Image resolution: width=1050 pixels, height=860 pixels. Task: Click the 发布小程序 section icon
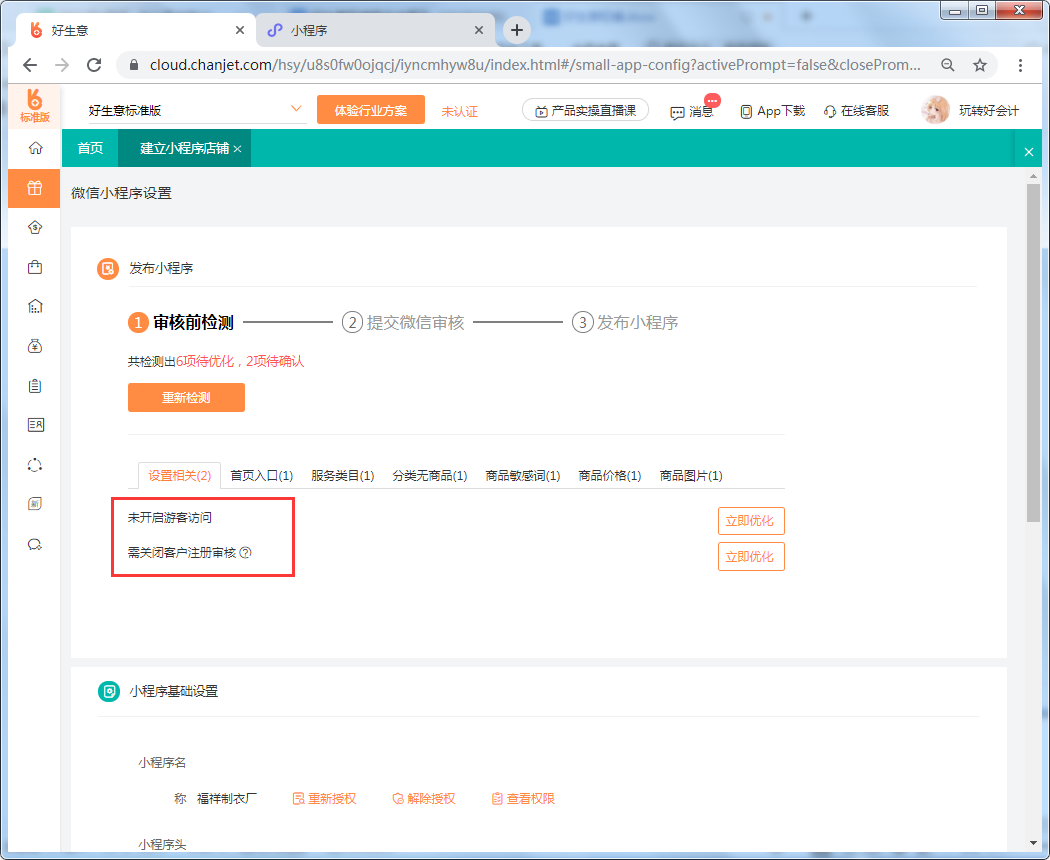(x=108, y=269)
